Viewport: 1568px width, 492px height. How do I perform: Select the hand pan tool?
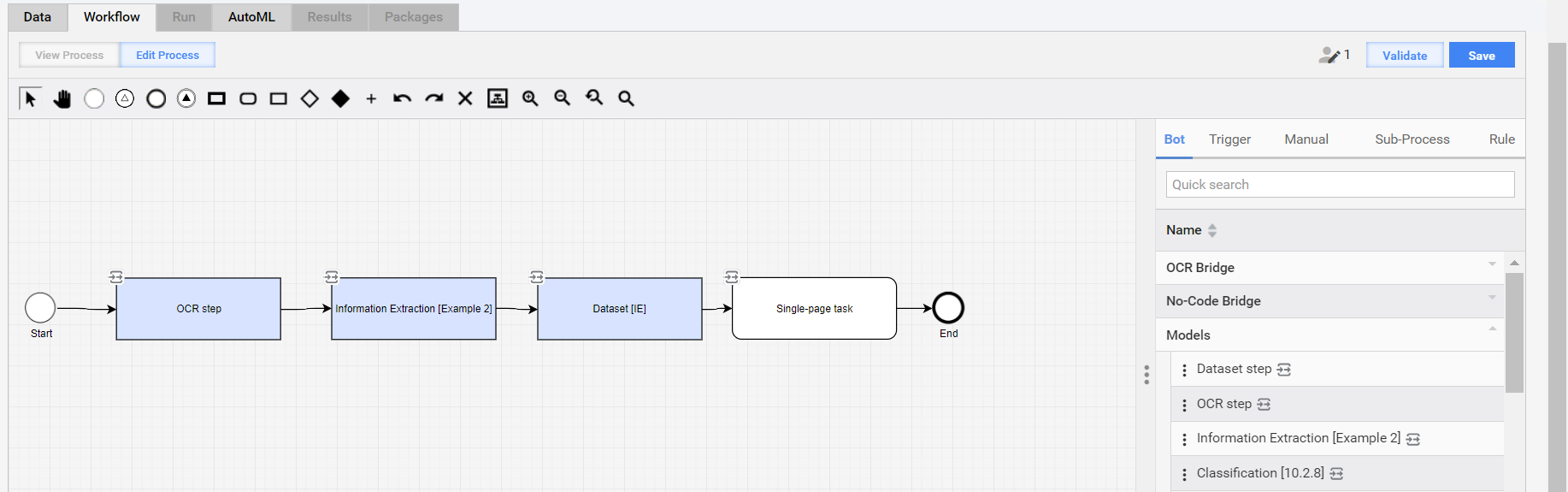click(x=62, y=98)
